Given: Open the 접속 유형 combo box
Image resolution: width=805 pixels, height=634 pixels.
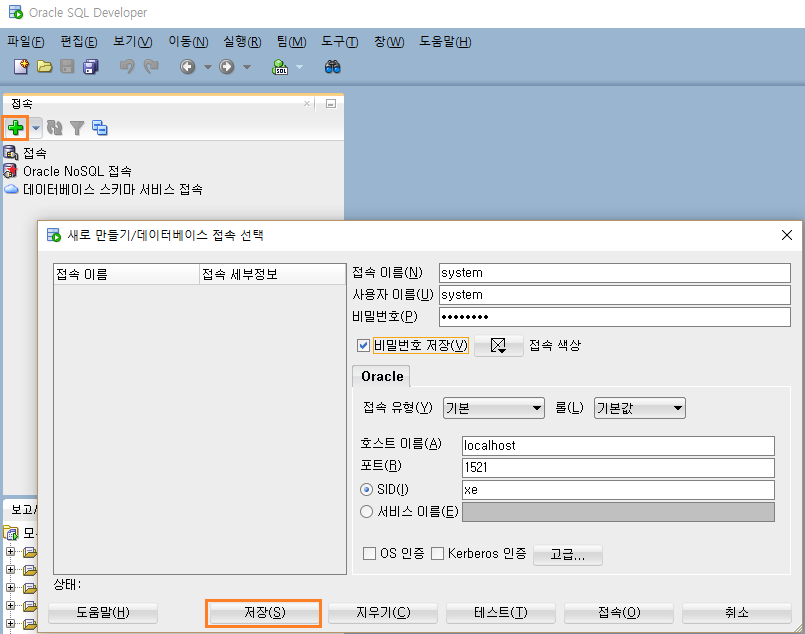Looking at the screenshot, I should [493, 408].
